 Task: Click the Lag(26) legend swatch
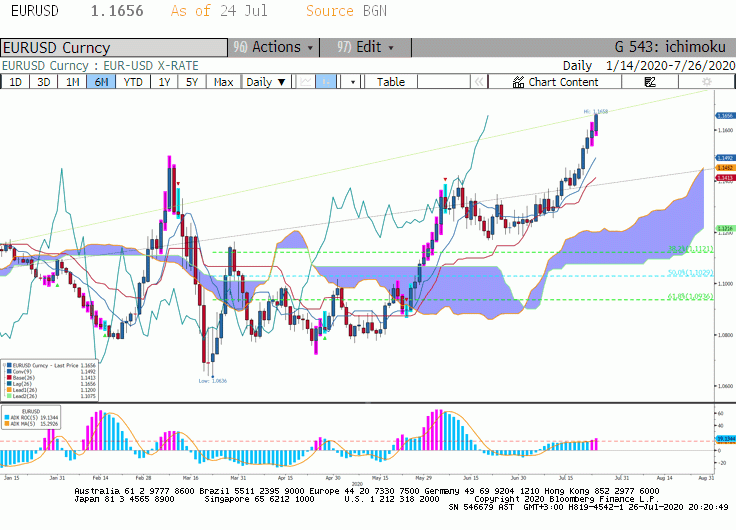[x=9, y=384]
